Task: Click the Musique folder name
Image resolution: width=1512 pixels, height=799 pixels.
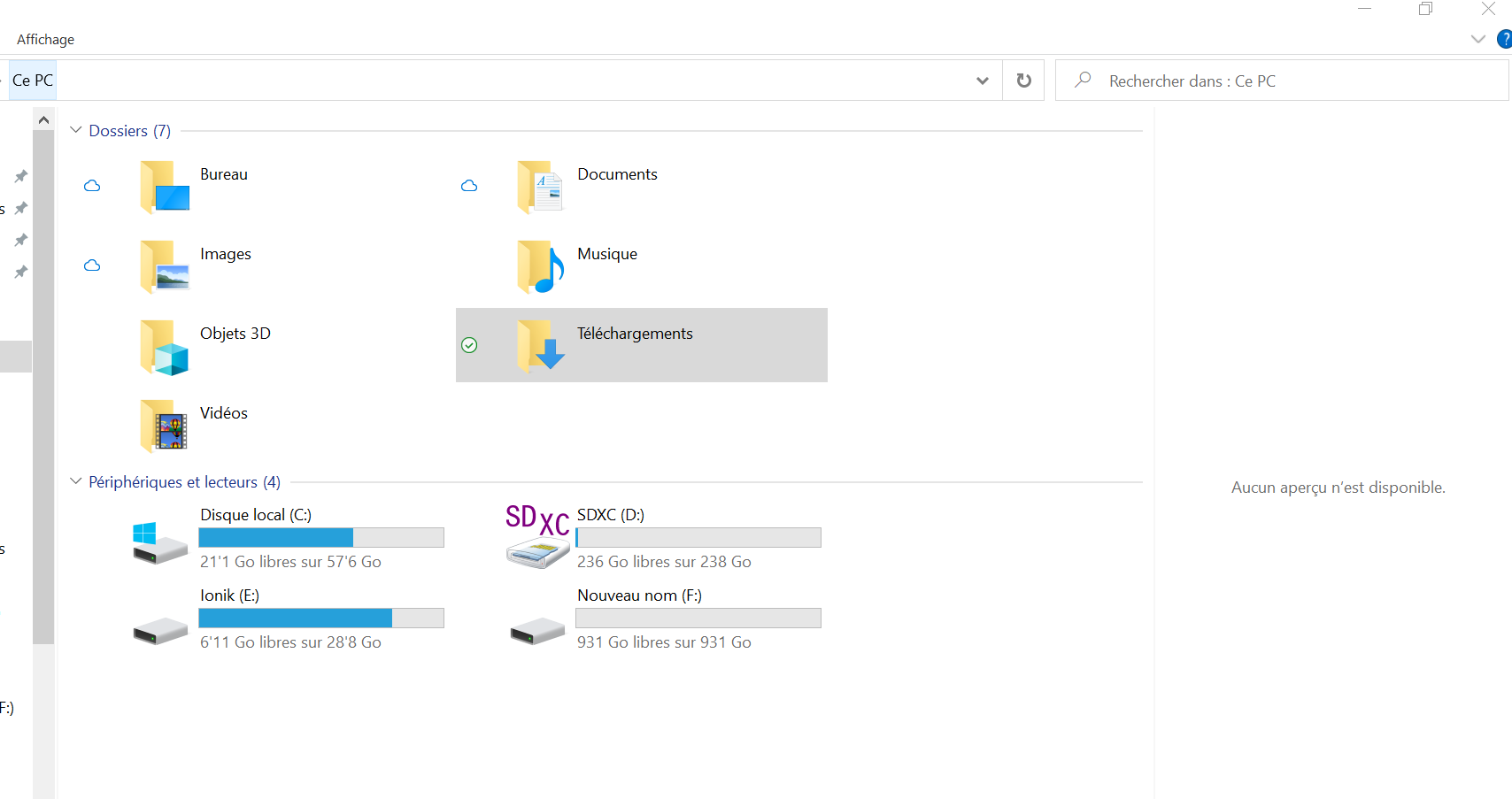Action: tap(607, 255)
